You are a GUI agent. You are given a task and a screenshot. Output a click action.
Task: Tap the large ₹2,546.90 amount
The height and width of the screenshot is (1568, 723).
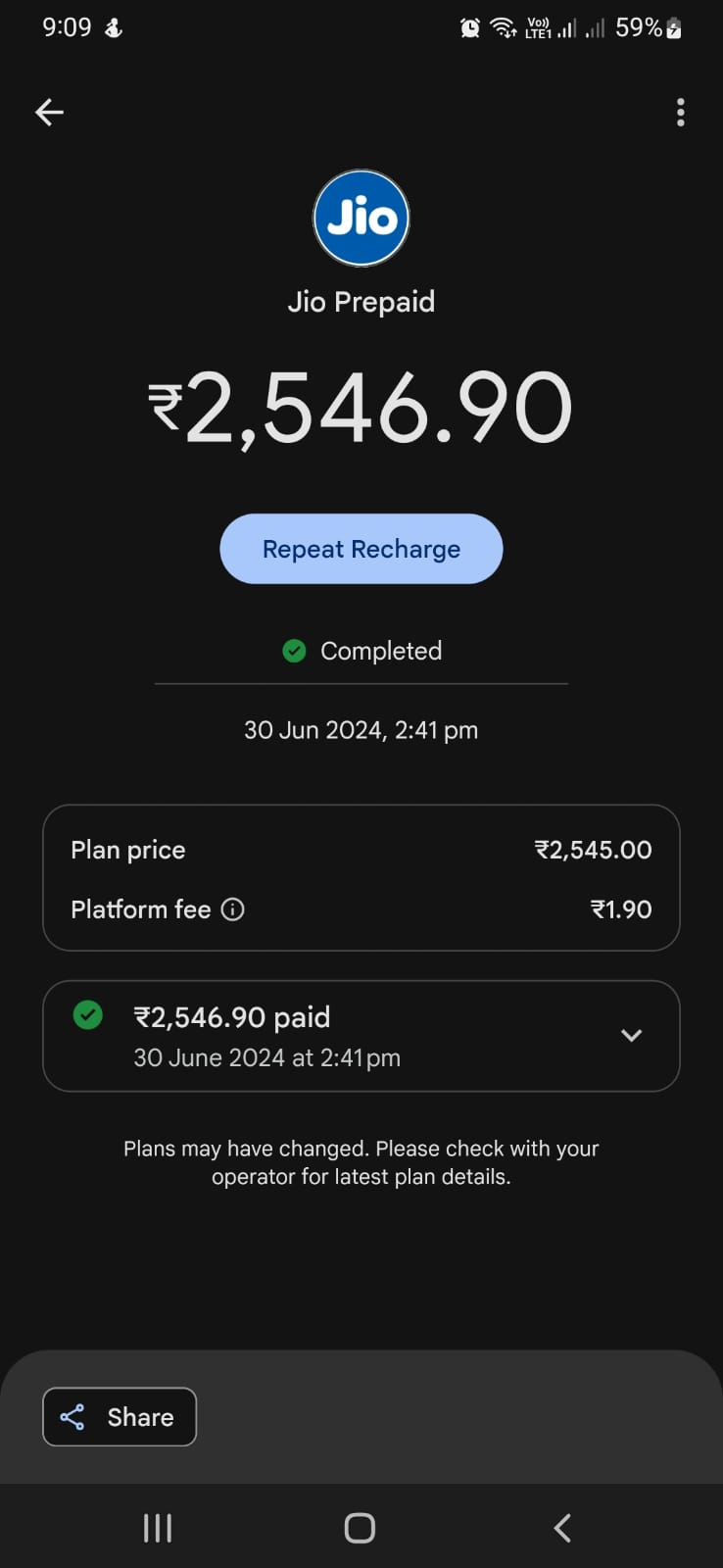[361, 409]
